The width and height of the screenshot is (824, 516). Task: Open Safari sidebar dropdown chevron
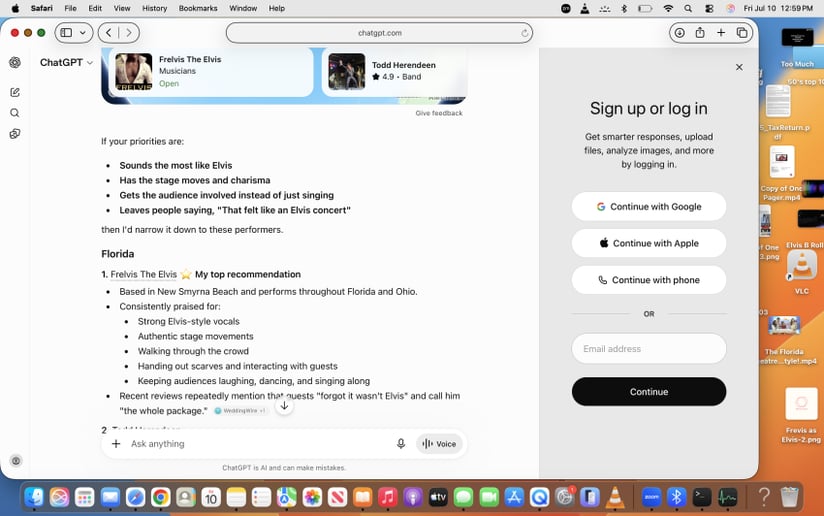(x=83, y=33)
